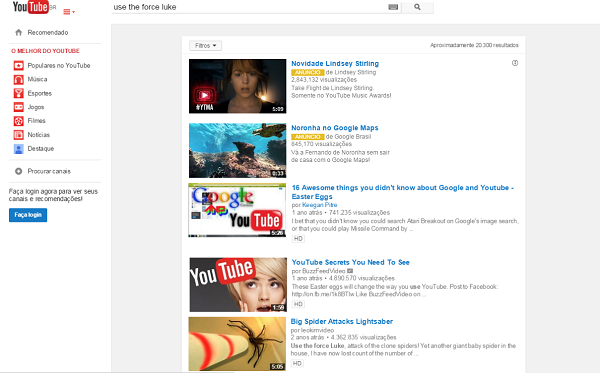
Task: Click the ANÚNCIO badge on Noronha result
Action: (x=308, y=137)
